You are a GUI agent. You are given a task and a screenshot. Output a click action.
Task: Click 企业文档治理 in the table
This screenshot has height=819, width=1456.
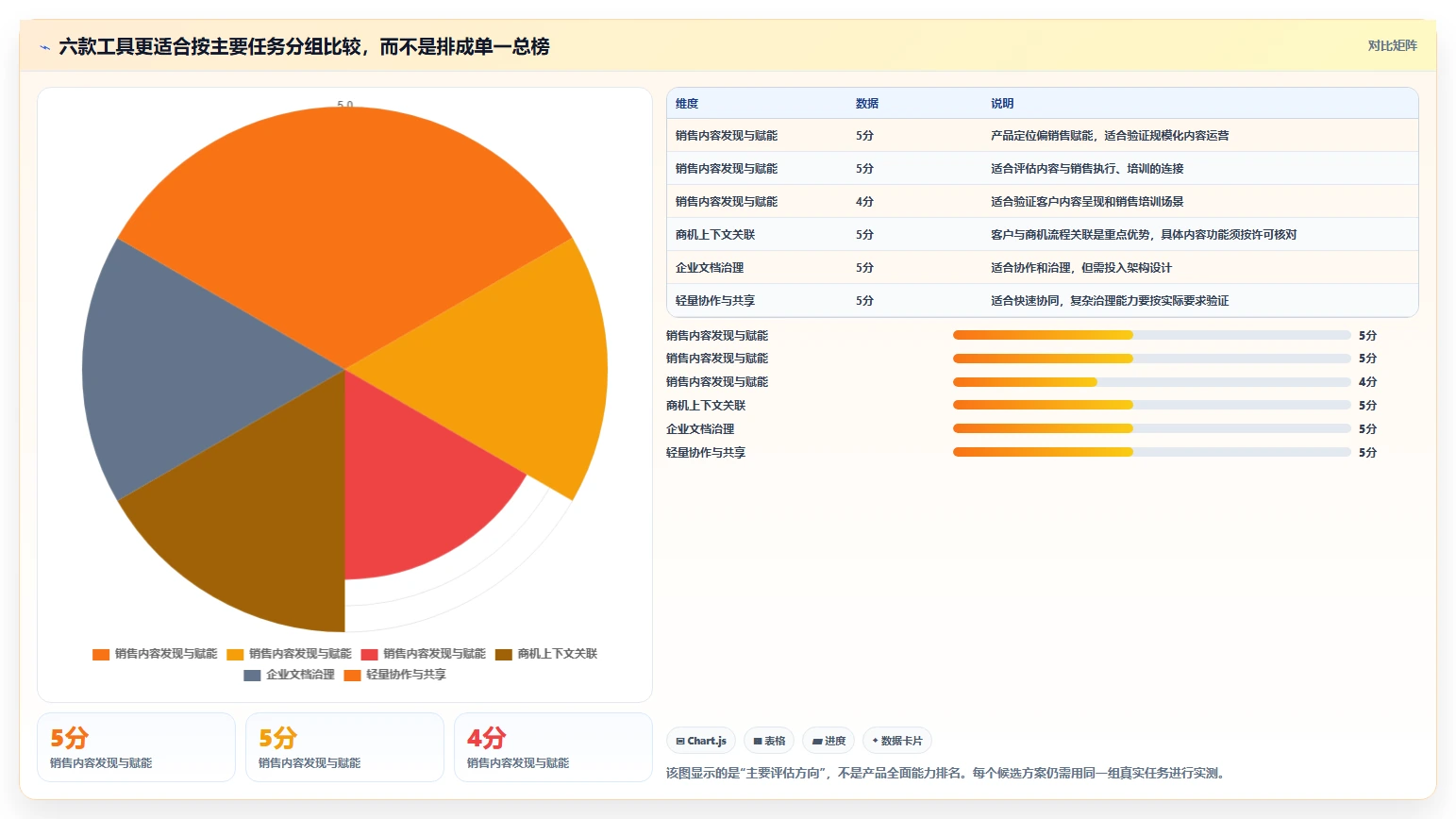pos(710,268)
